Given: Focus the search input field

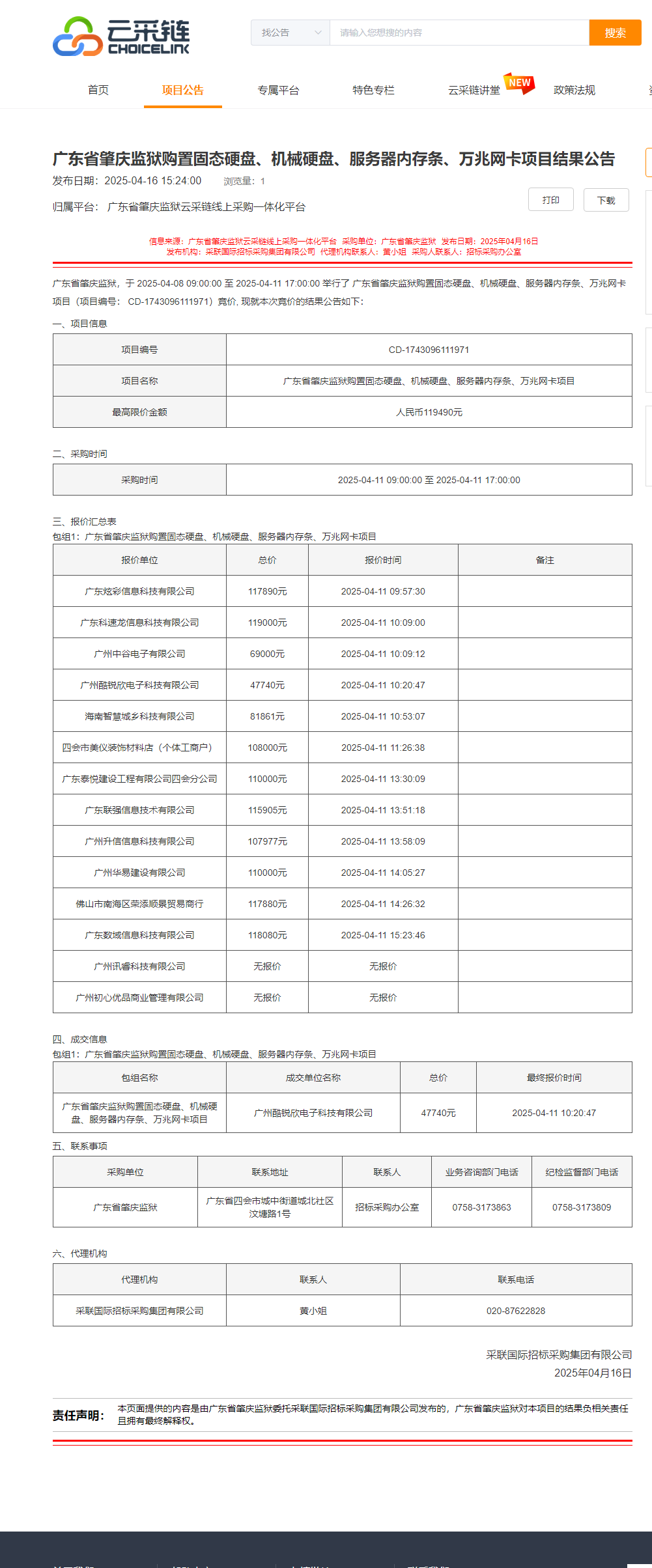Looking at the screenshot, I should 459,33.
